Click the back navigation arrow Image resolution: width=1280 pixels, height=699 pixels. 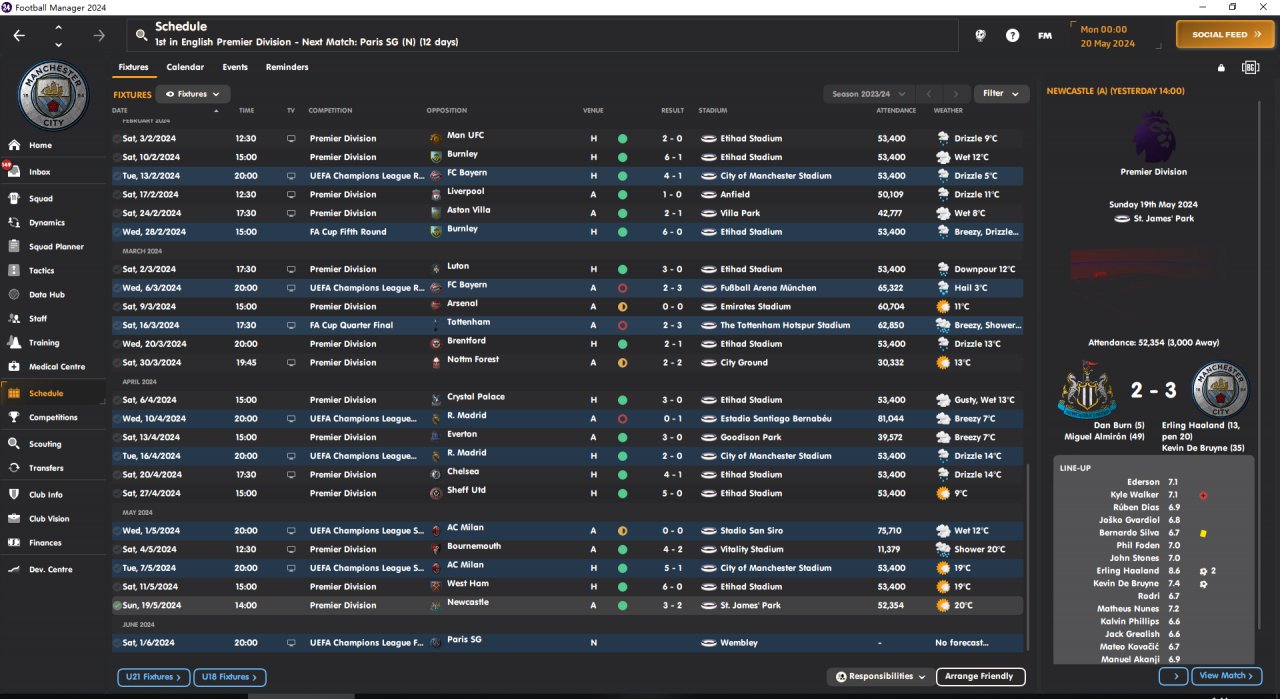click(x=19, y=35)
